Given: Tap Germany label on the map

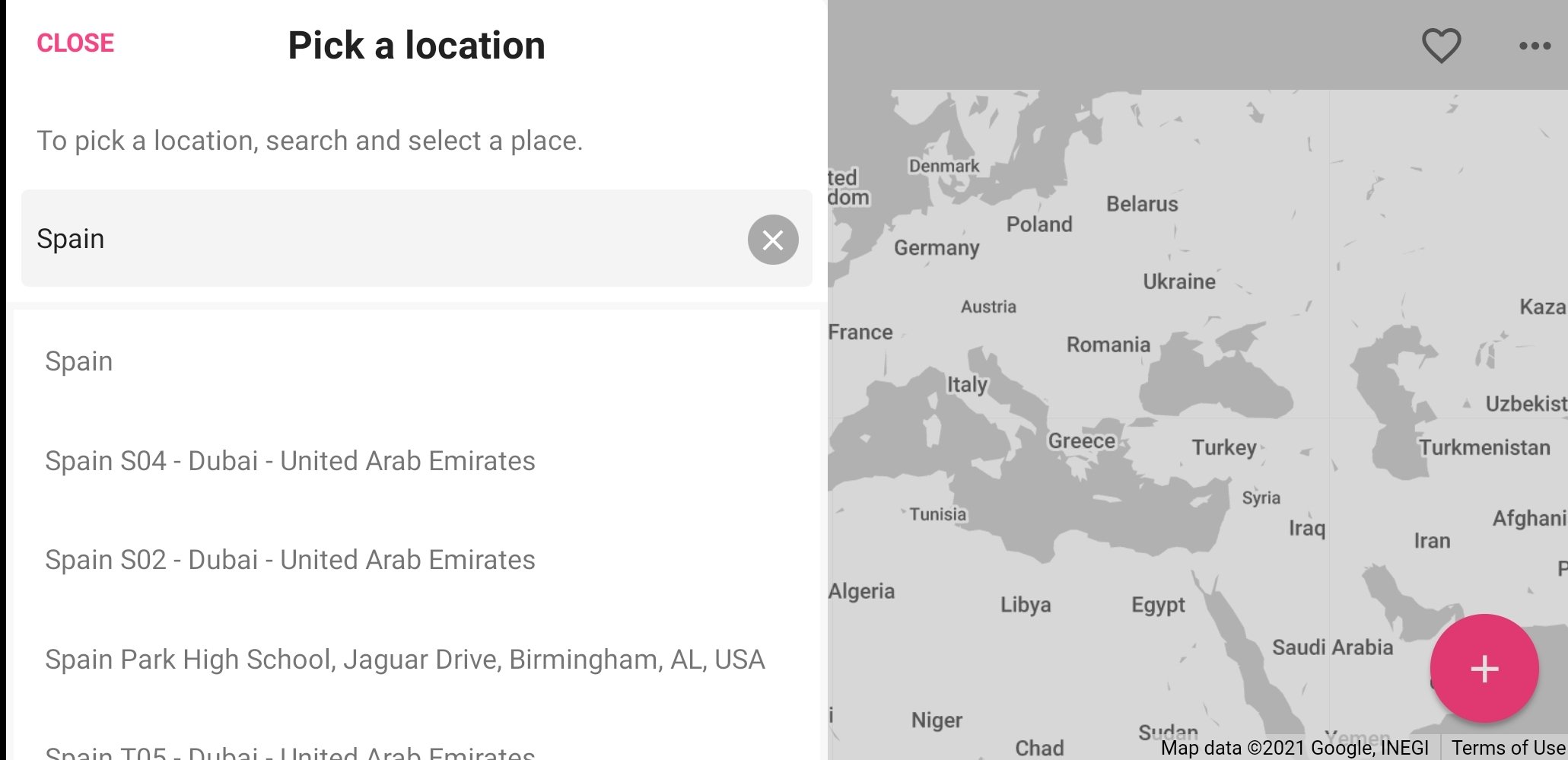Looking at the screenshot, I should [x=937, y=247].
